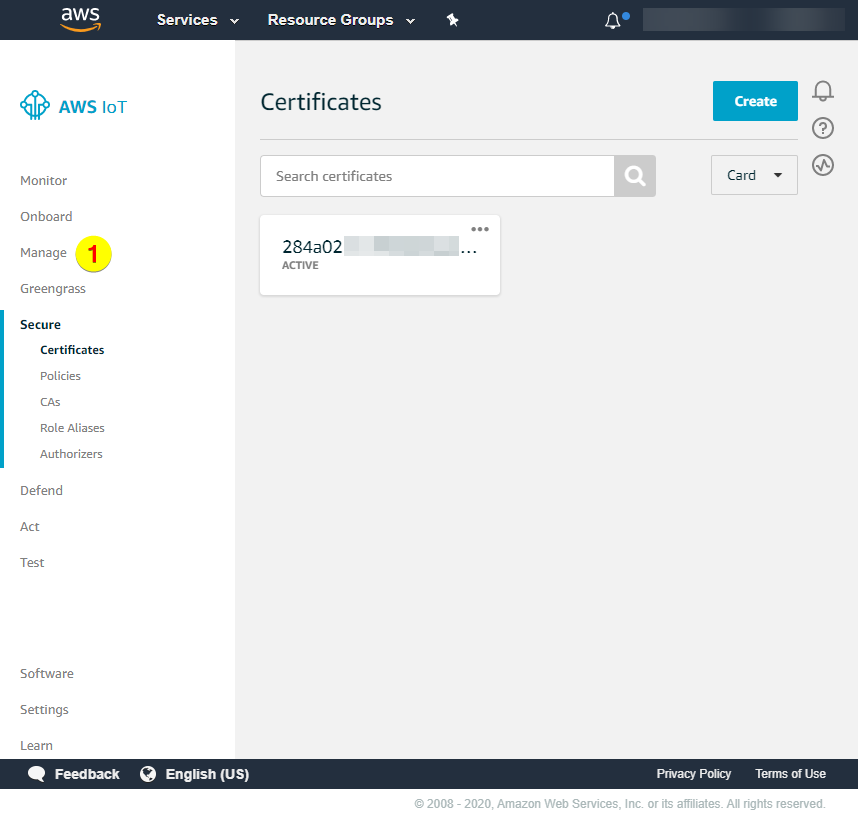Click the activity pulse icon
Image resolution: width=858 pixels, height=819 pixels.
[823, 165]
